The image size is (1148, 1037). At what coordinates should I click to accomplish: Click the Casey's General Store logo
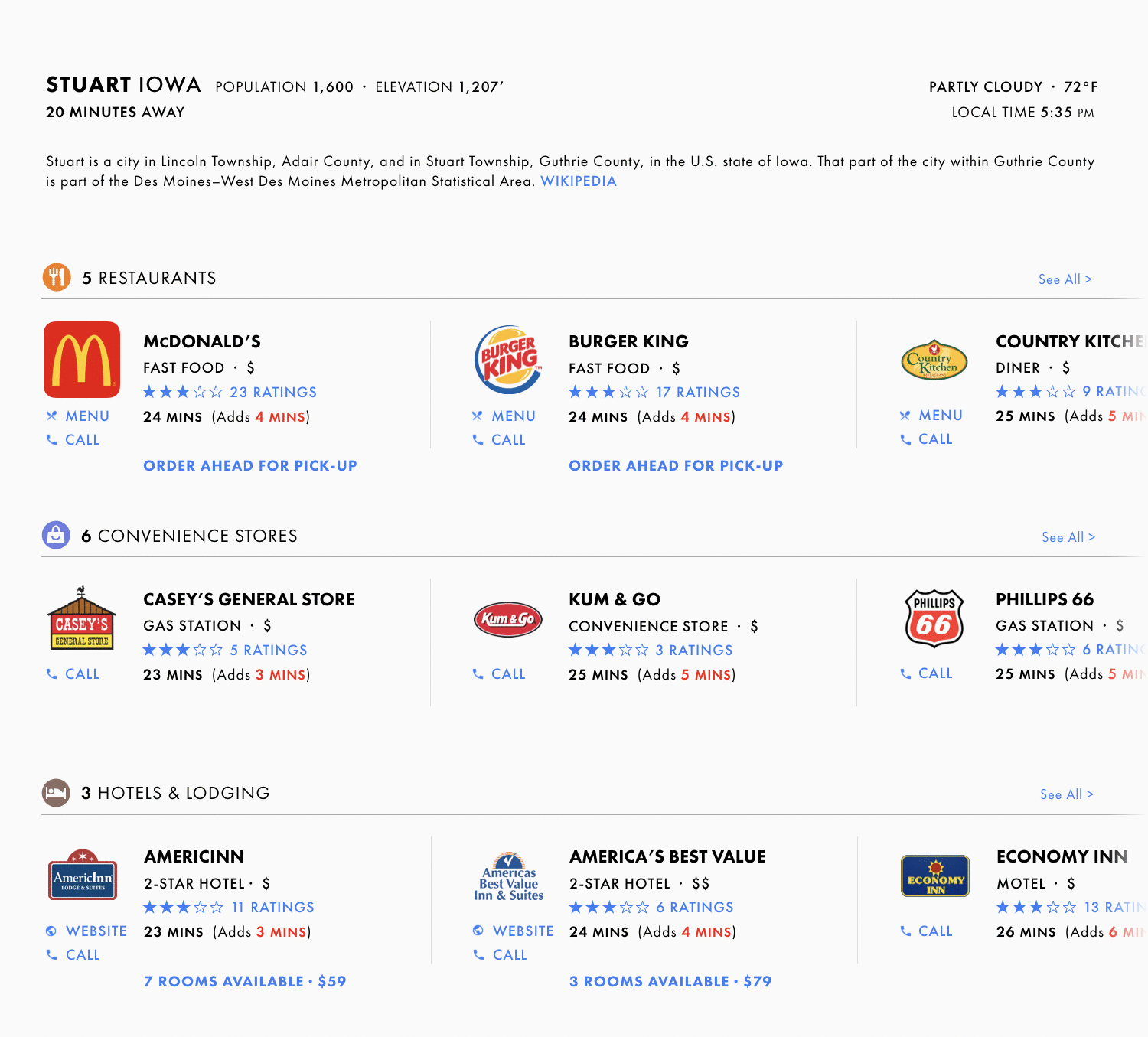(x=82, y=618)
